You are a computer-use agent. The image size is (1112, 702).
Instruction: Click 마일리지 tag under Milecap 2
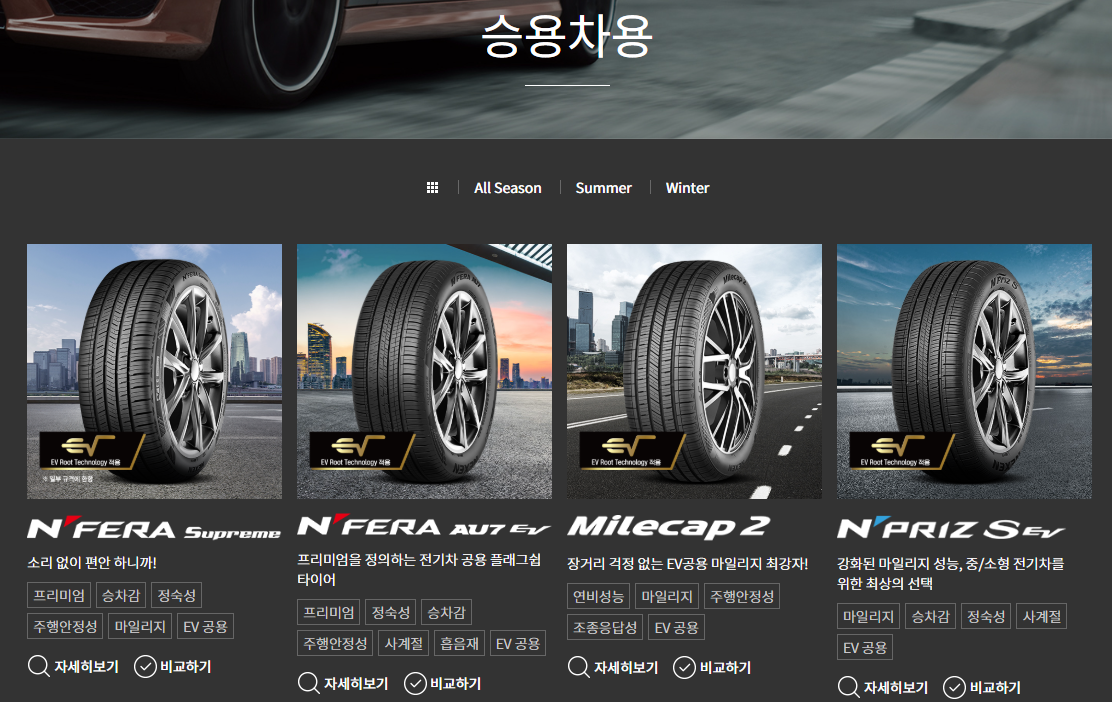667,596
